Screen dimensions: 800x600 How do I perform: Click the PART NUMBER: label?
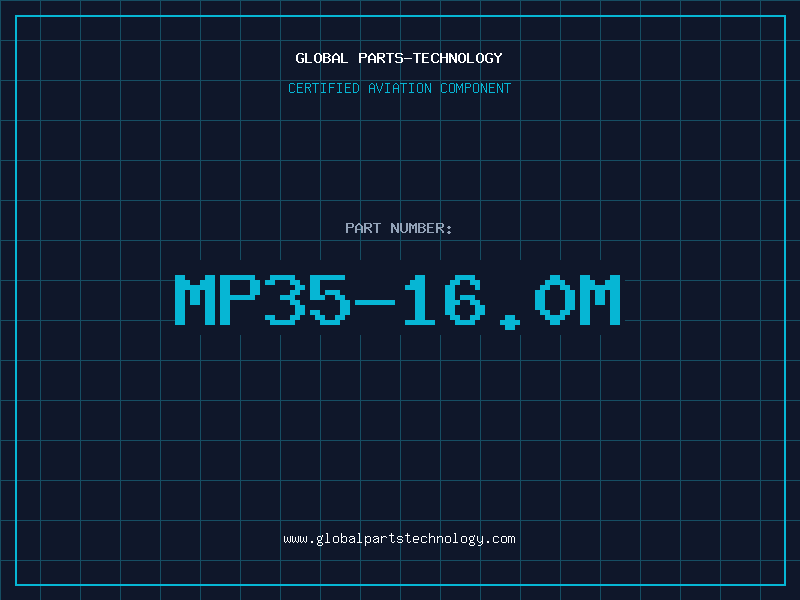pyautogui.click(x=399, y=228)
